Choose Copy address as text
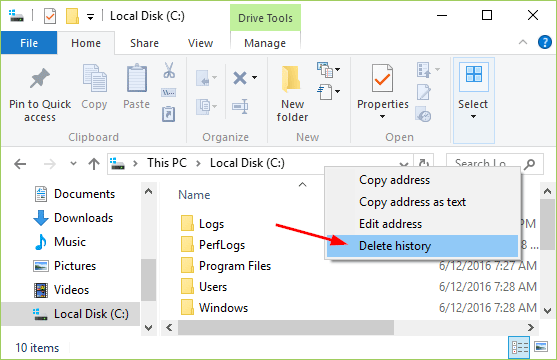This screenshot has height=360, width=557. point(422,202)
